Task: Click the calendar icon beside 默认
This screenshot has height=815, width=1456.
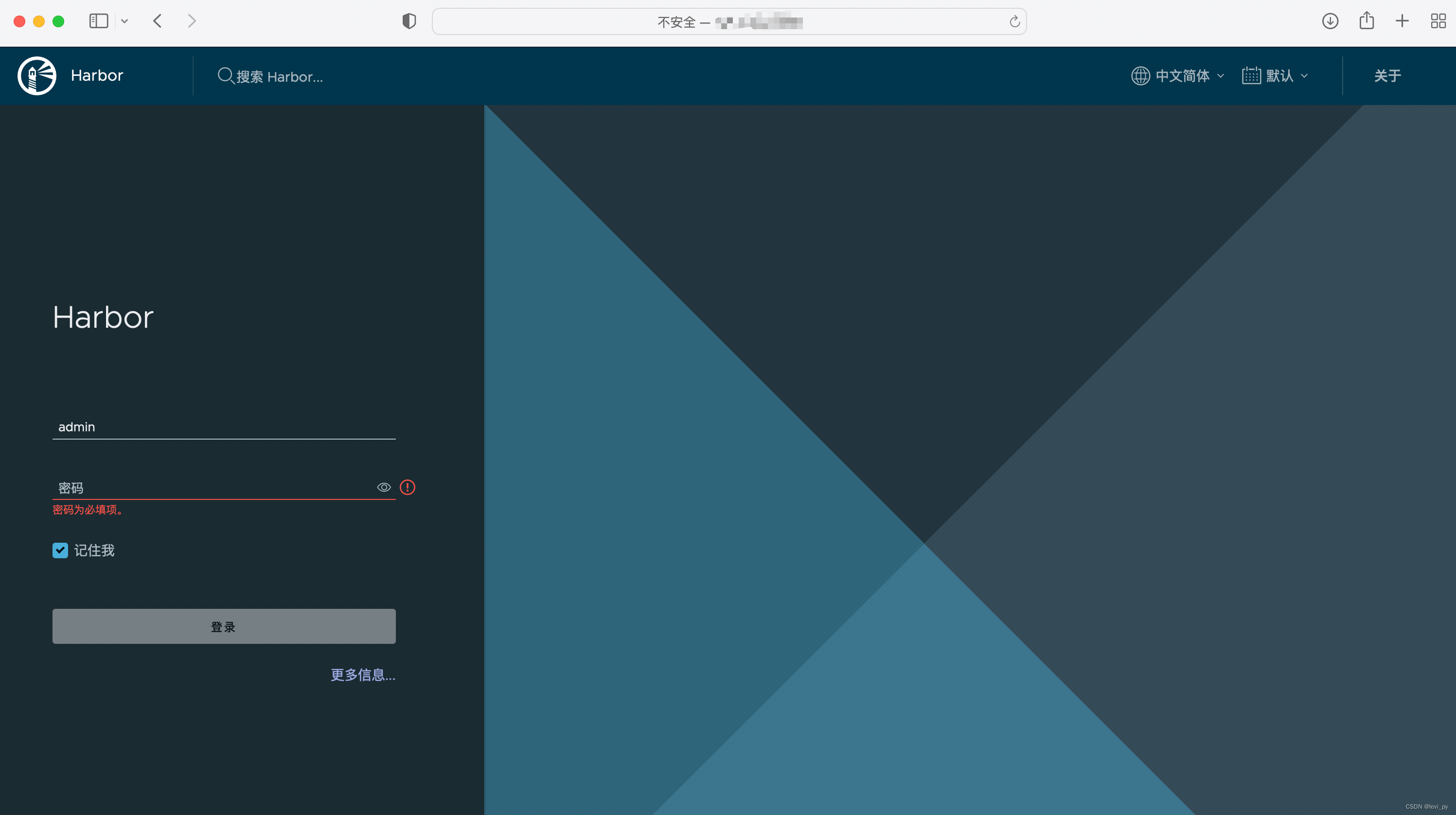Action: pos(1251,76)
